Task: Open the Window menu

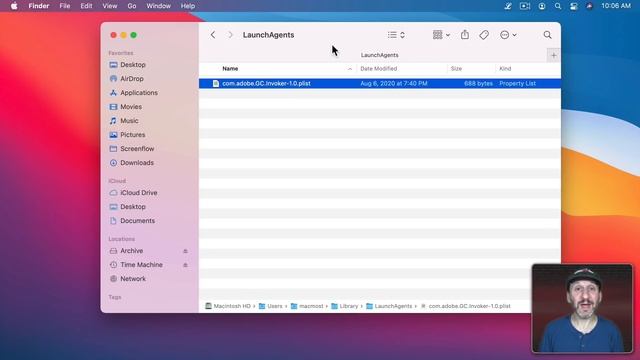Action: click(x=158, y=6)
